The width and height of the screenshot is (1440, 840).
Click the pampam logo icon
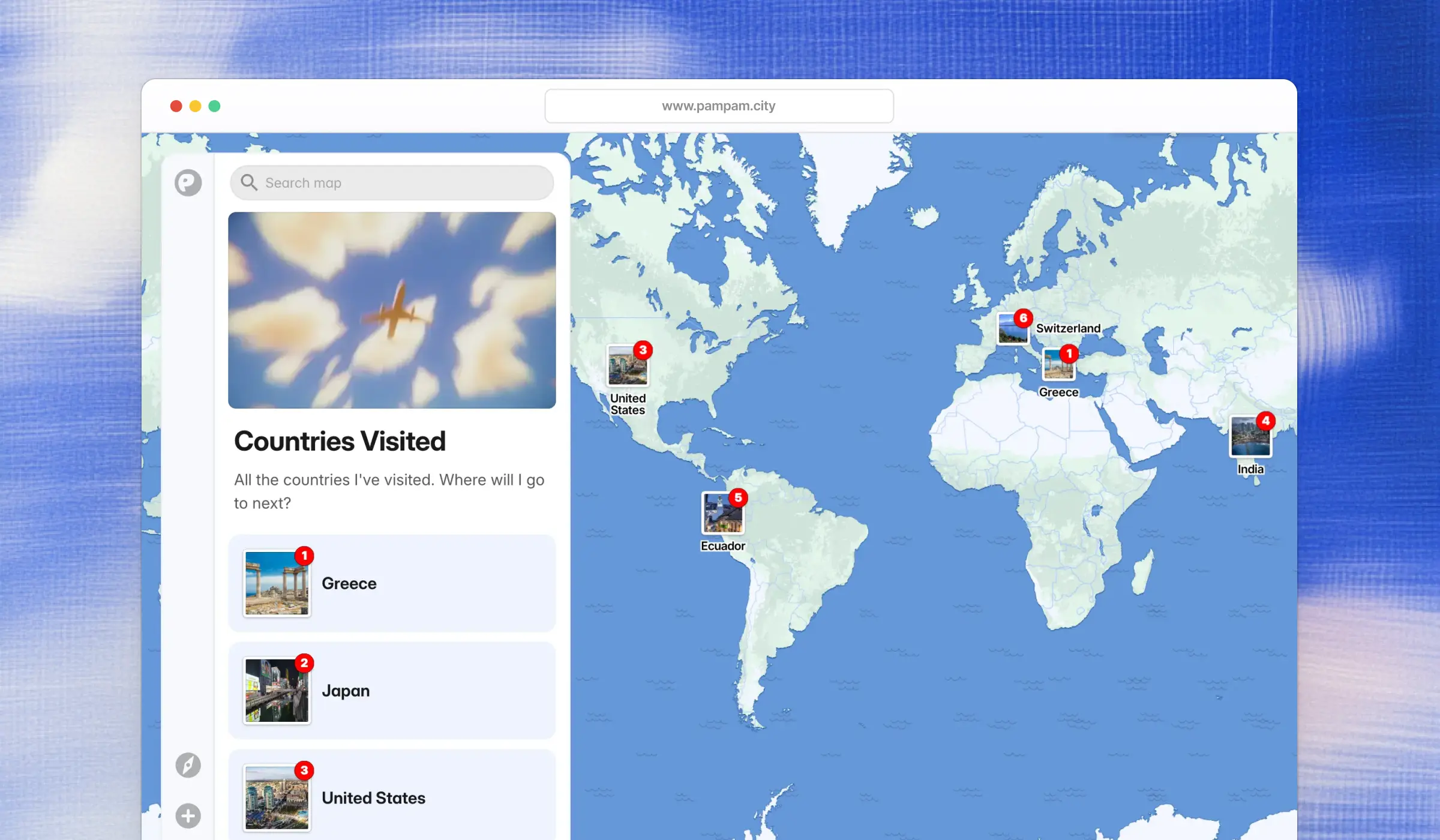point(188,183)
